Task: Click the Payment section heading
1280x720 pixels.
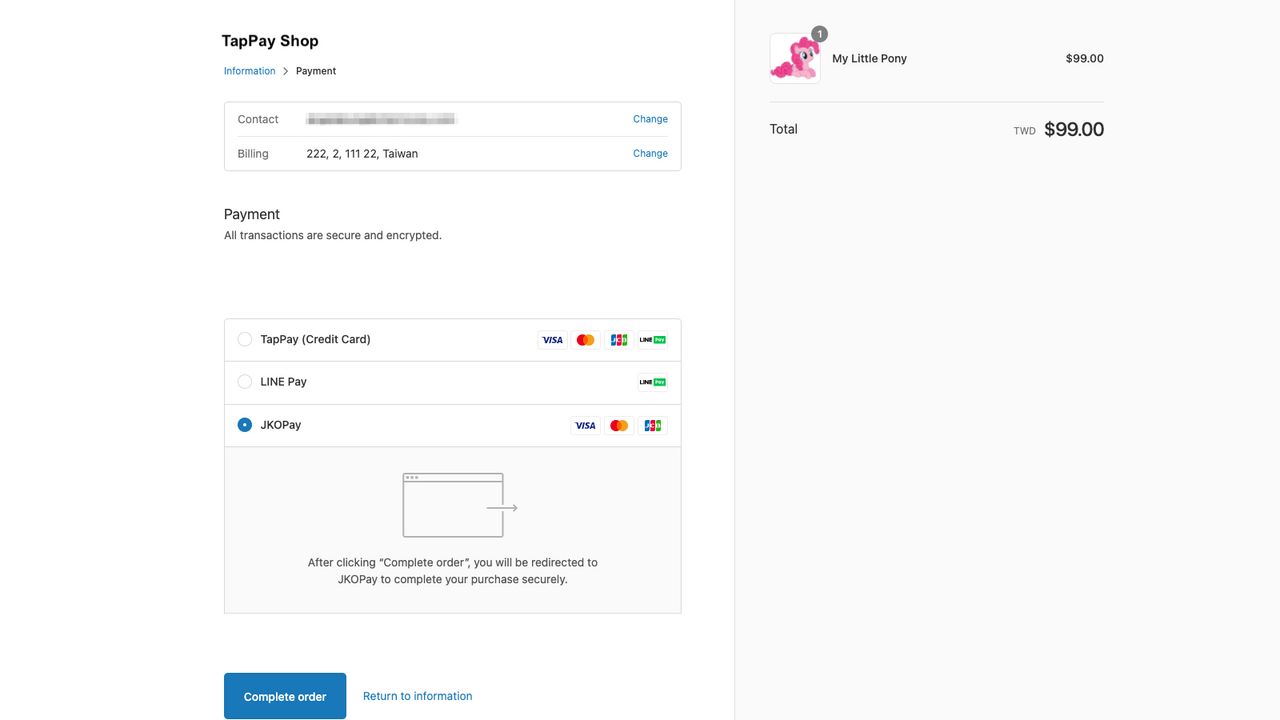Action: (x=252, y=214)
